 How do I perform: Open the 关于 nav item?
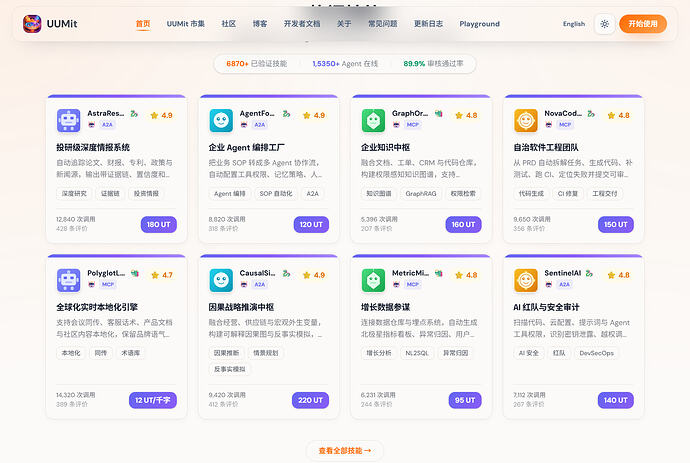tap(344, 24)
